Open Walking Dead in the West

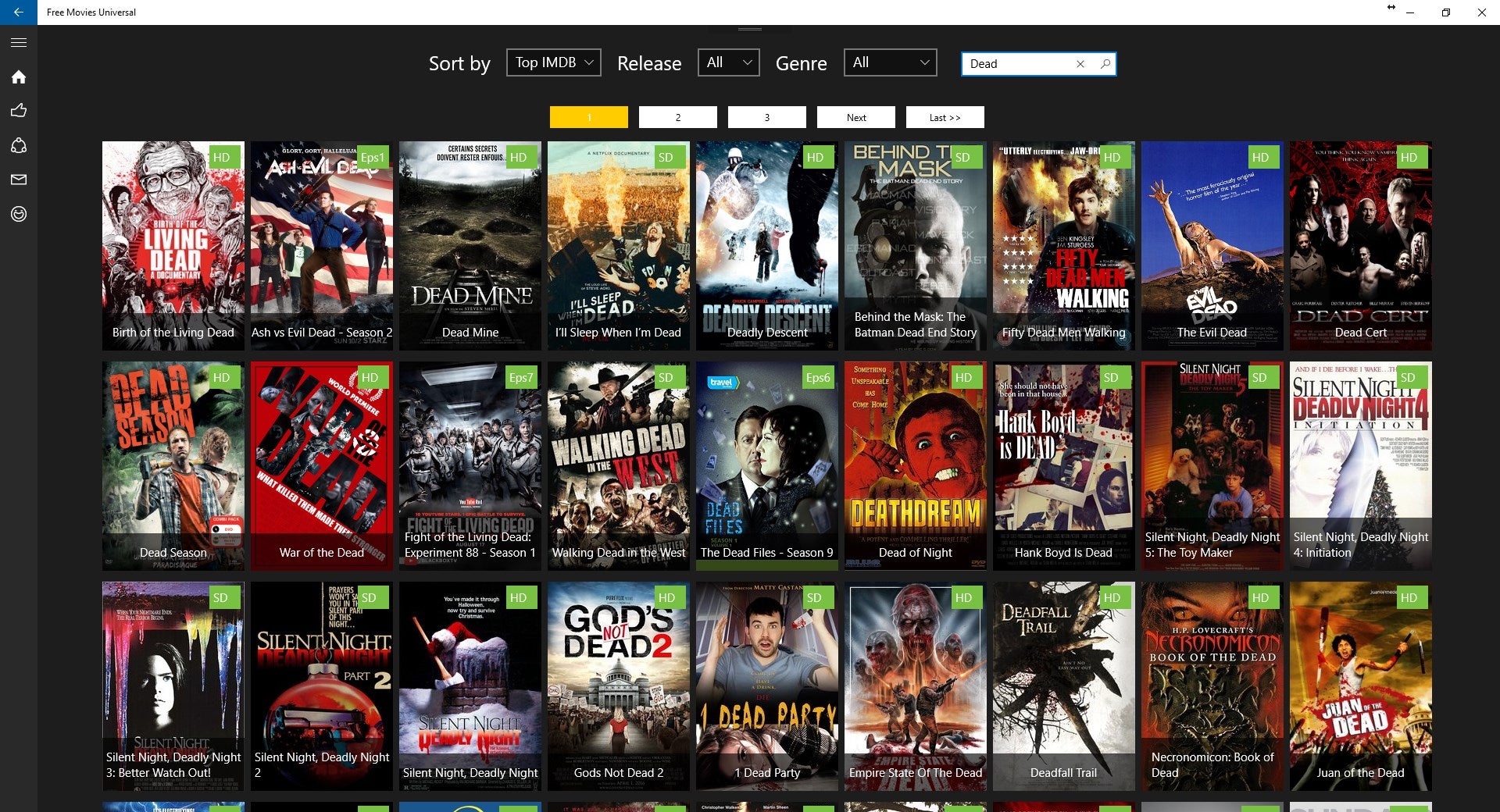pos(619,466)
